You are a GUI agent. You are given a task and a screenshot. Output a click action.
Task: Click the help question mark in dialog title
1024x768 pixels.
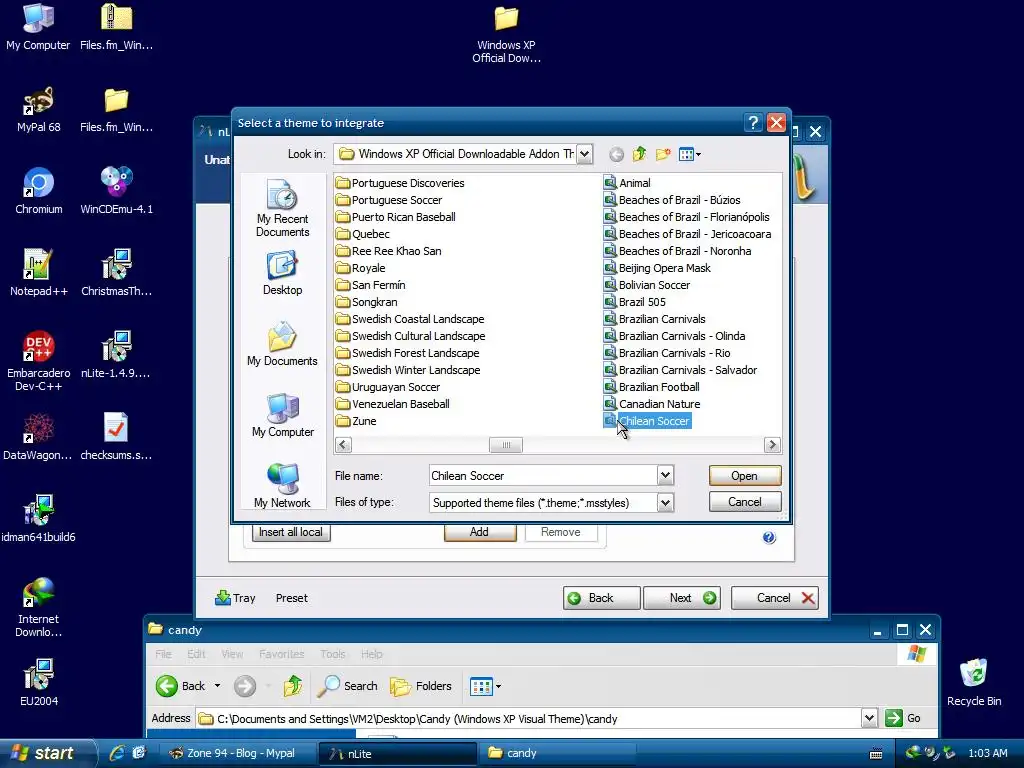click(753, 123)
